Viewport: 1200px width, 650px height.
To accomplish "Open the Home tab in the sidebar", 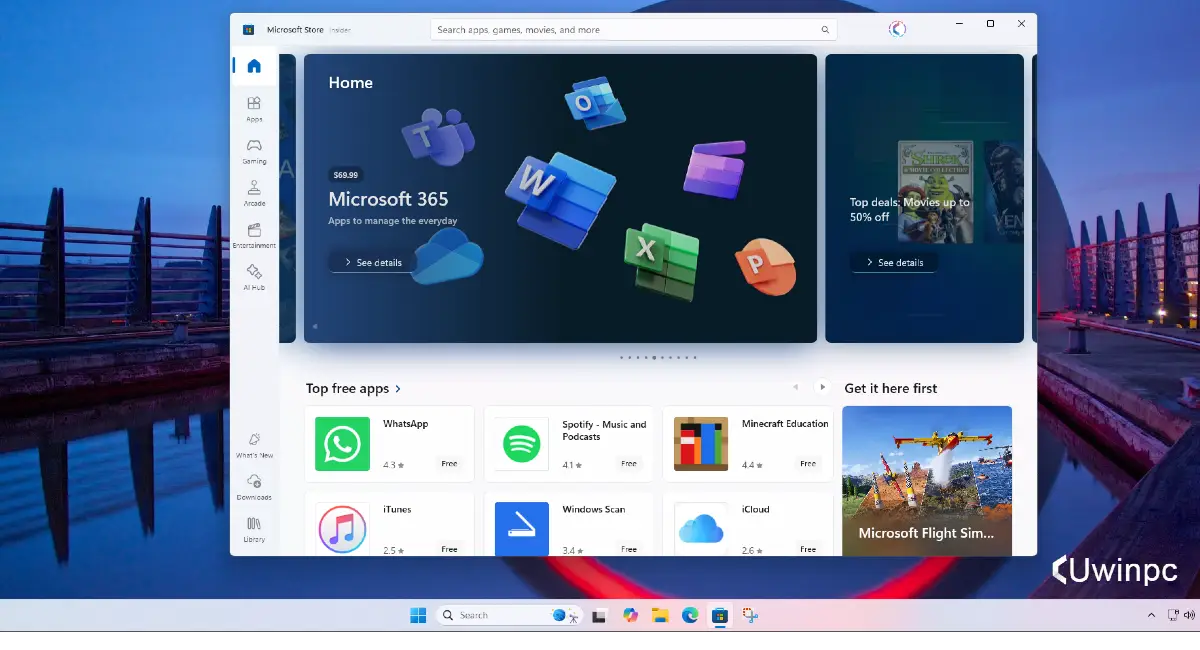I will point(254,66).
